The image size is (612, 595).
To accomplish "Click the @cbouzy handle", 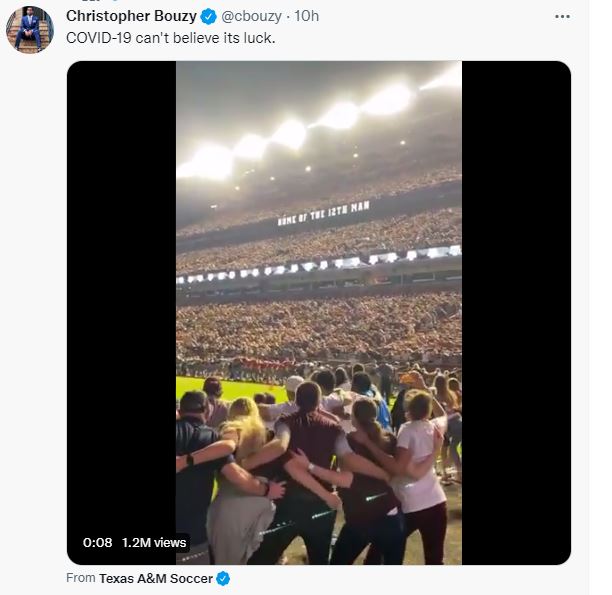I will [254, 17].
